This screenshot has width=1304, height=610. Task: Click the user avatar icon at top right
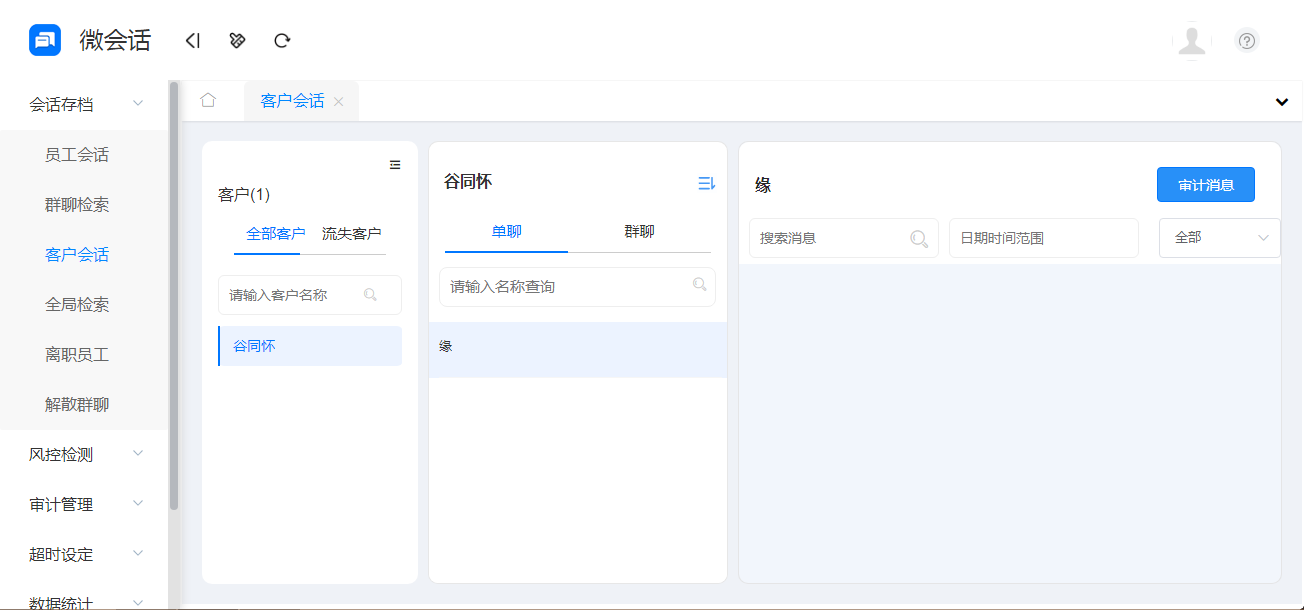(x=1192, y=41)
